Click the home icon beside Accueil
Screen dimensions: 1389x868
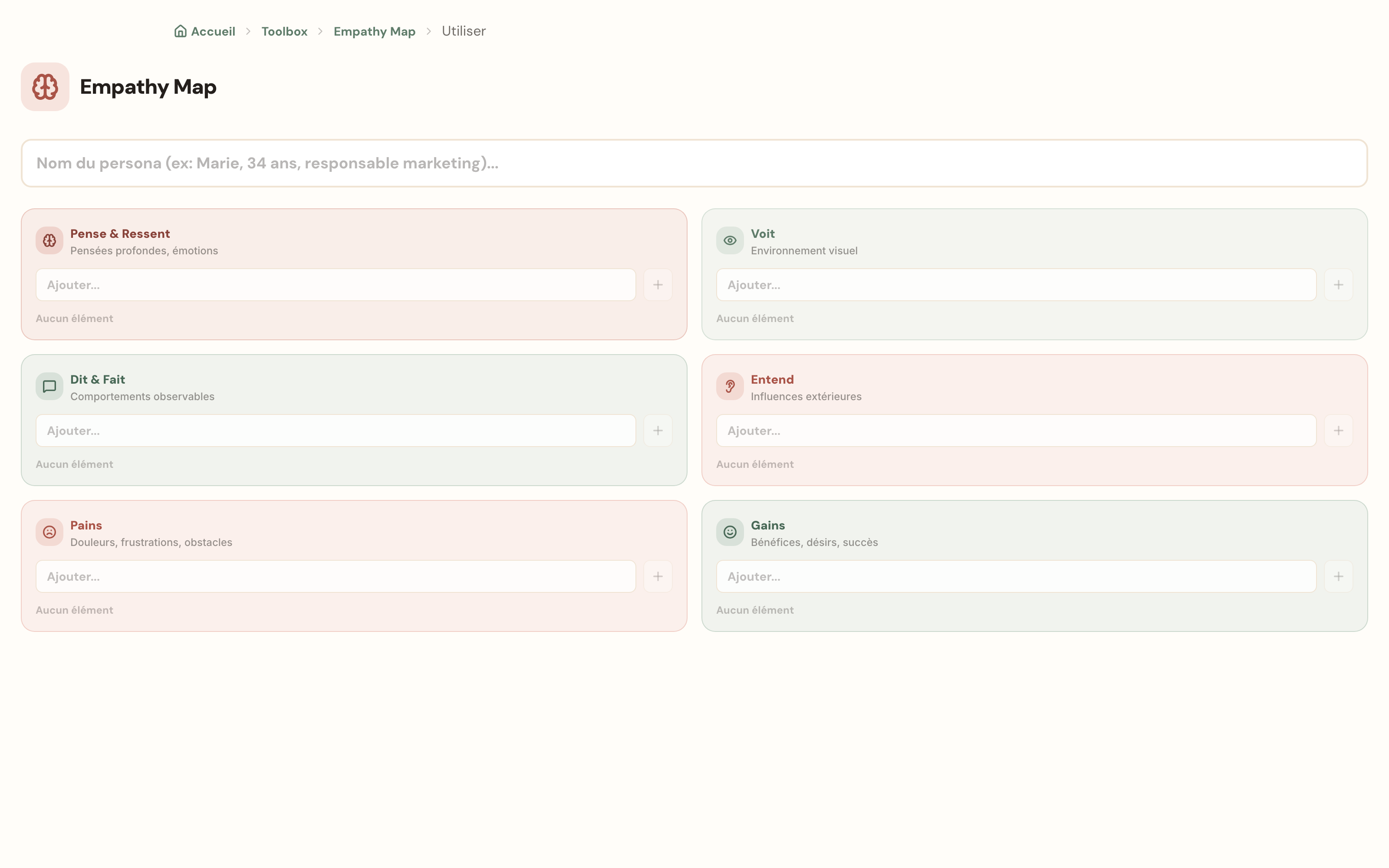tap(180, 31)
